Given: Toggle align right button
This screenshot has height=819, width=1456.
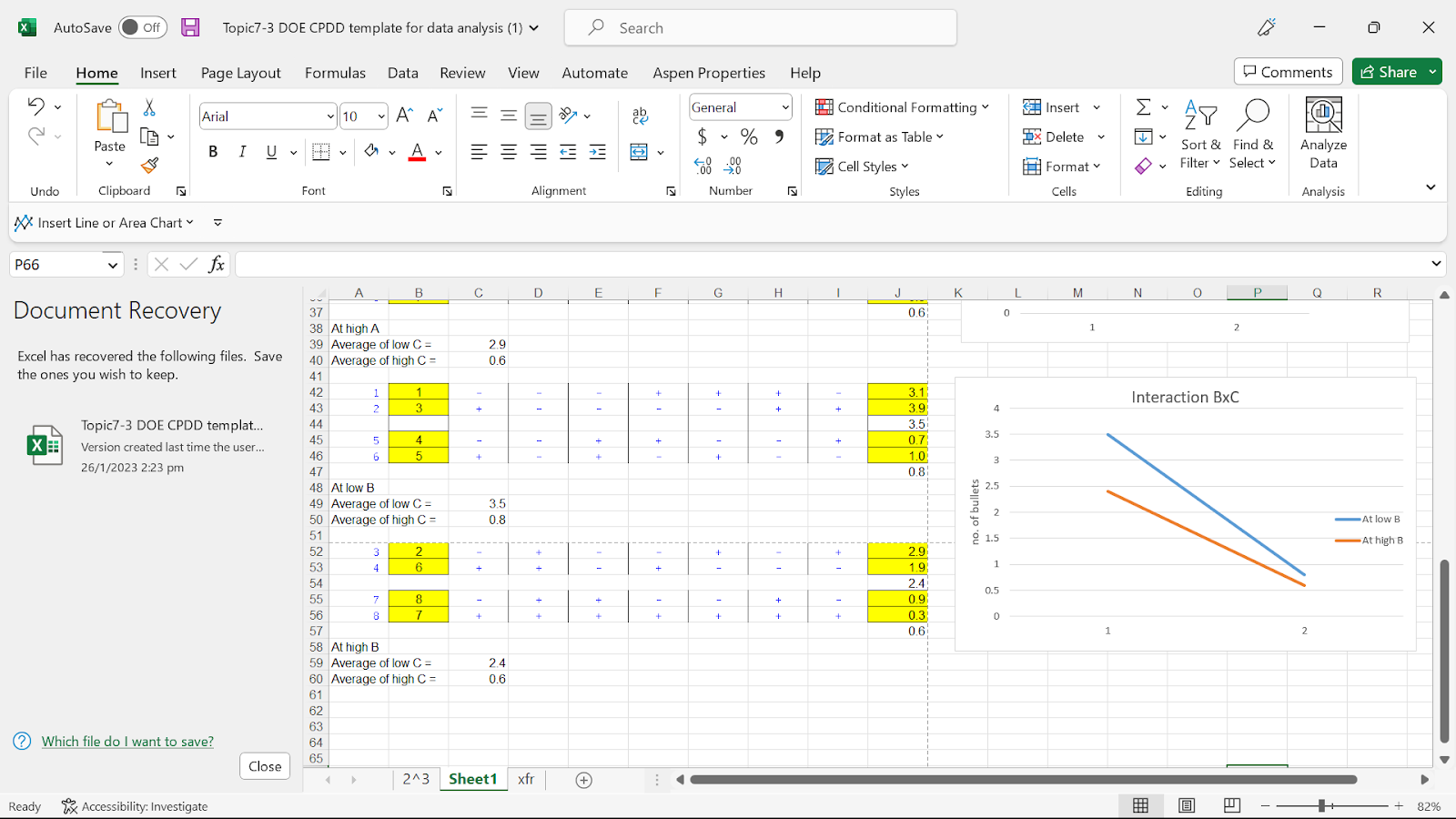Looking at the screenshot, I should point(539,152).
